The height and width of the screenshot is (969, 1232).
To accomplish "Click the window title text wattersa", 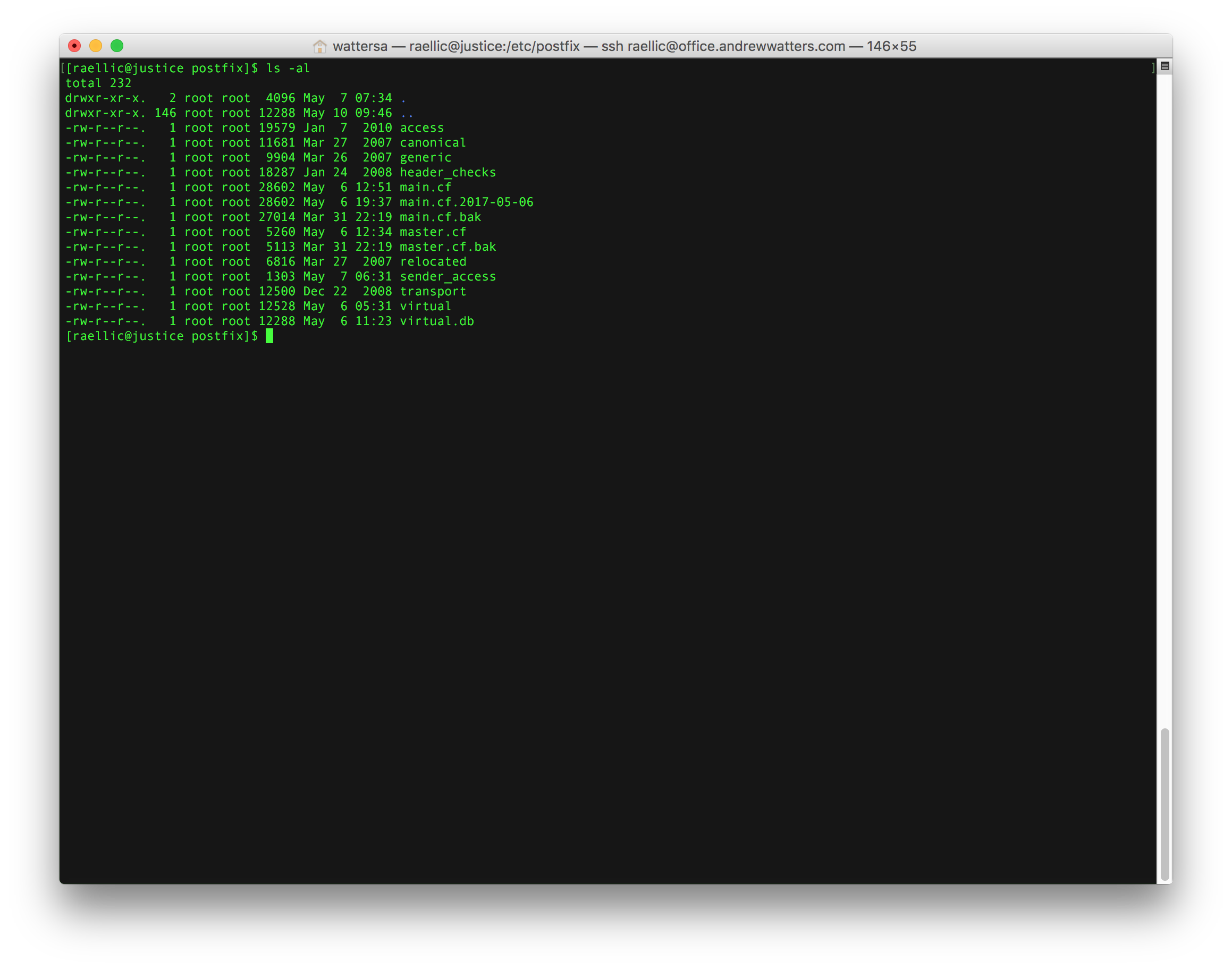I will (360, 47).
